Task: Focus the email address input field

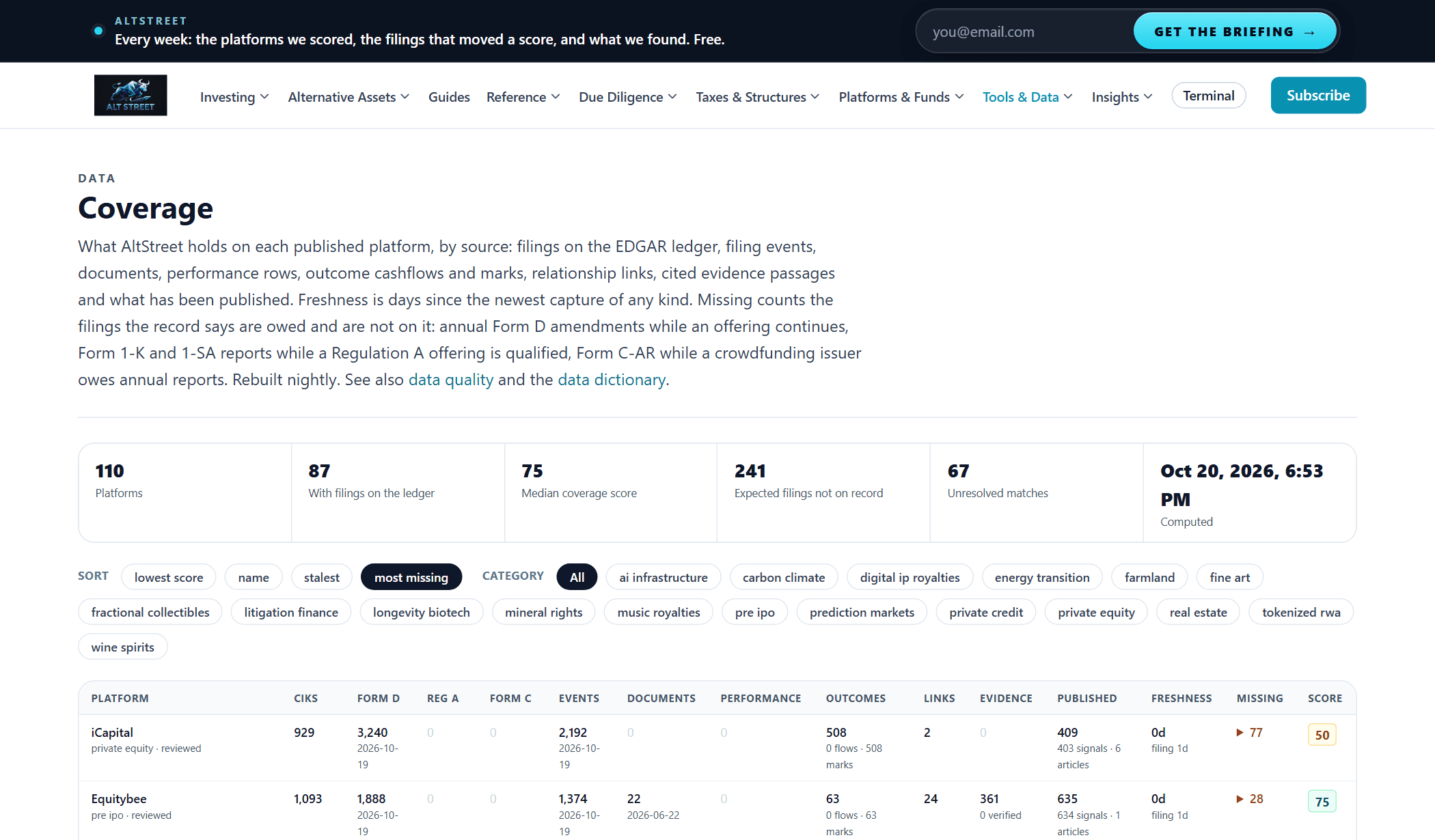Action: click(1025, 31)
